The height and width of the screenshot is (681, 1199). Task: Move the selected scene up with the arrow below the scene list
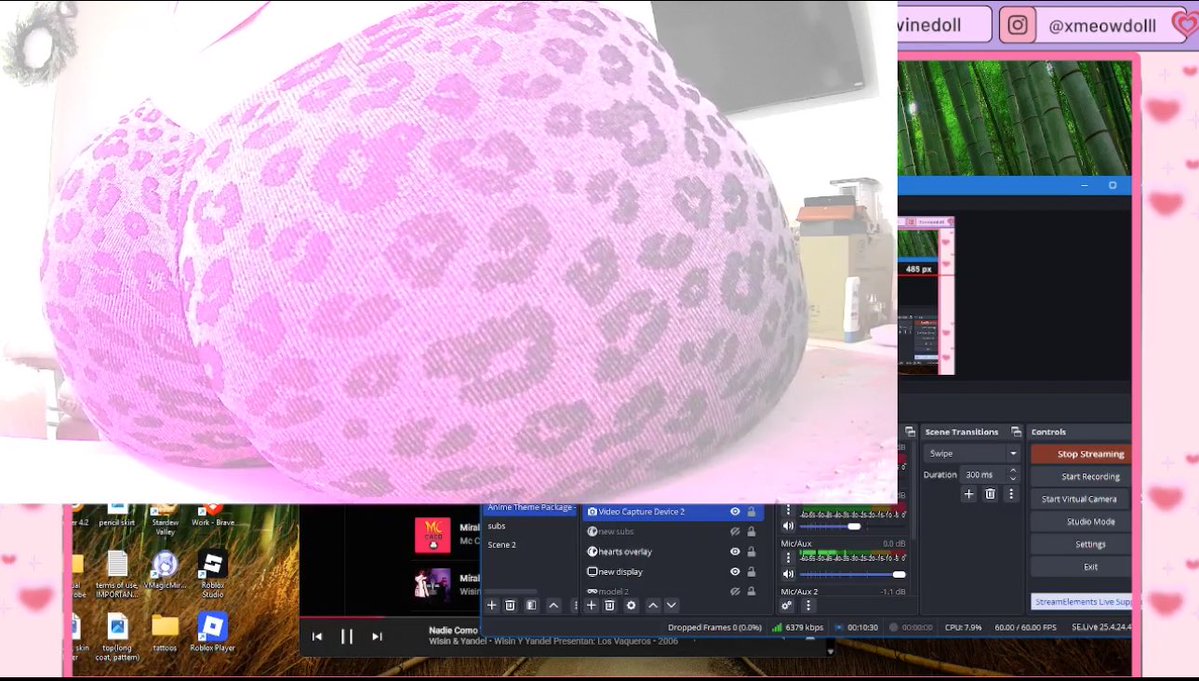tap(554, 605)
